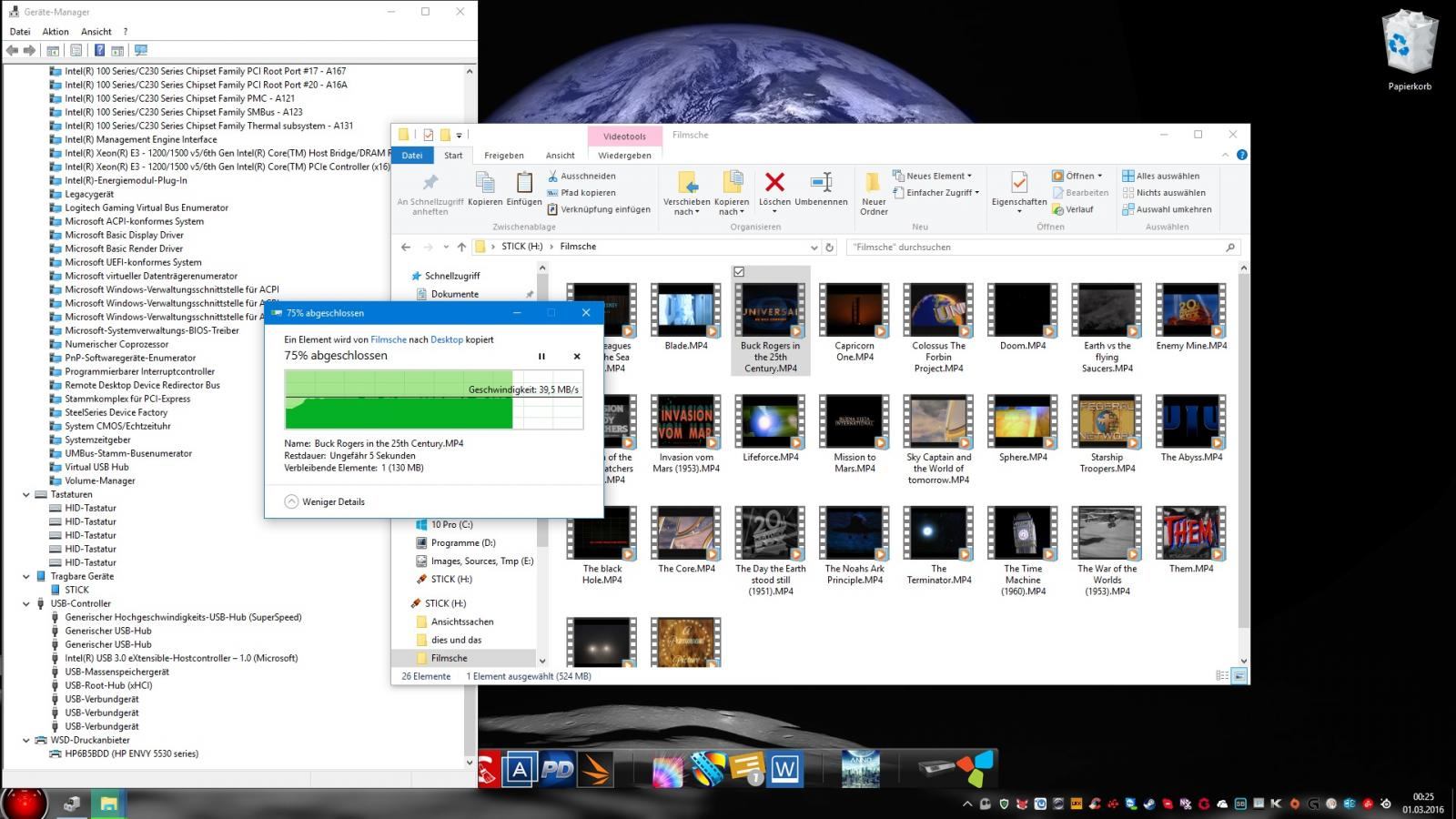Open the Papierkorb on the desktop
The image size is (1456, 819).
pos(1410,50)
